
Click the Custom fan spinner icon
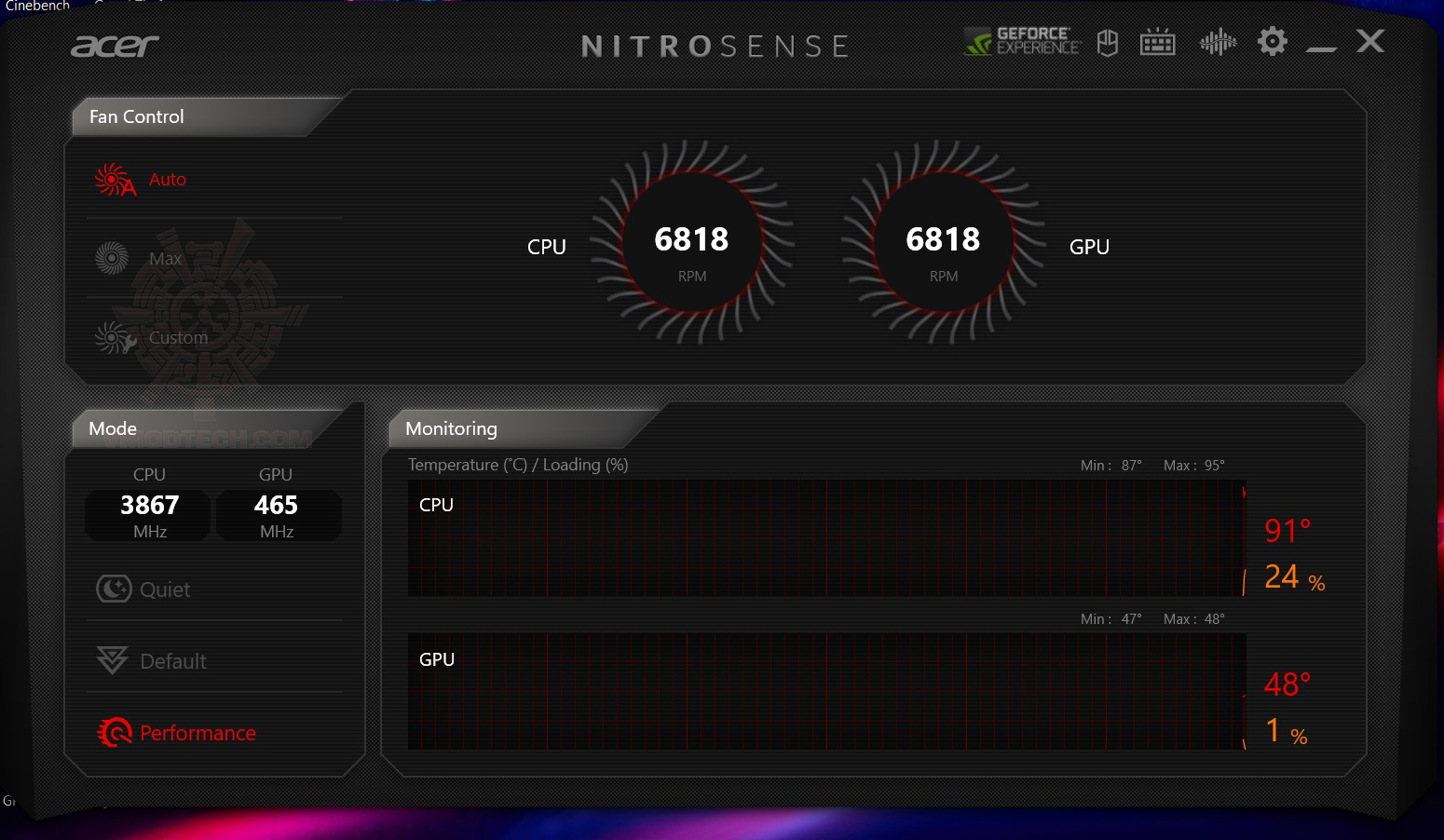(x=114, y=338)
